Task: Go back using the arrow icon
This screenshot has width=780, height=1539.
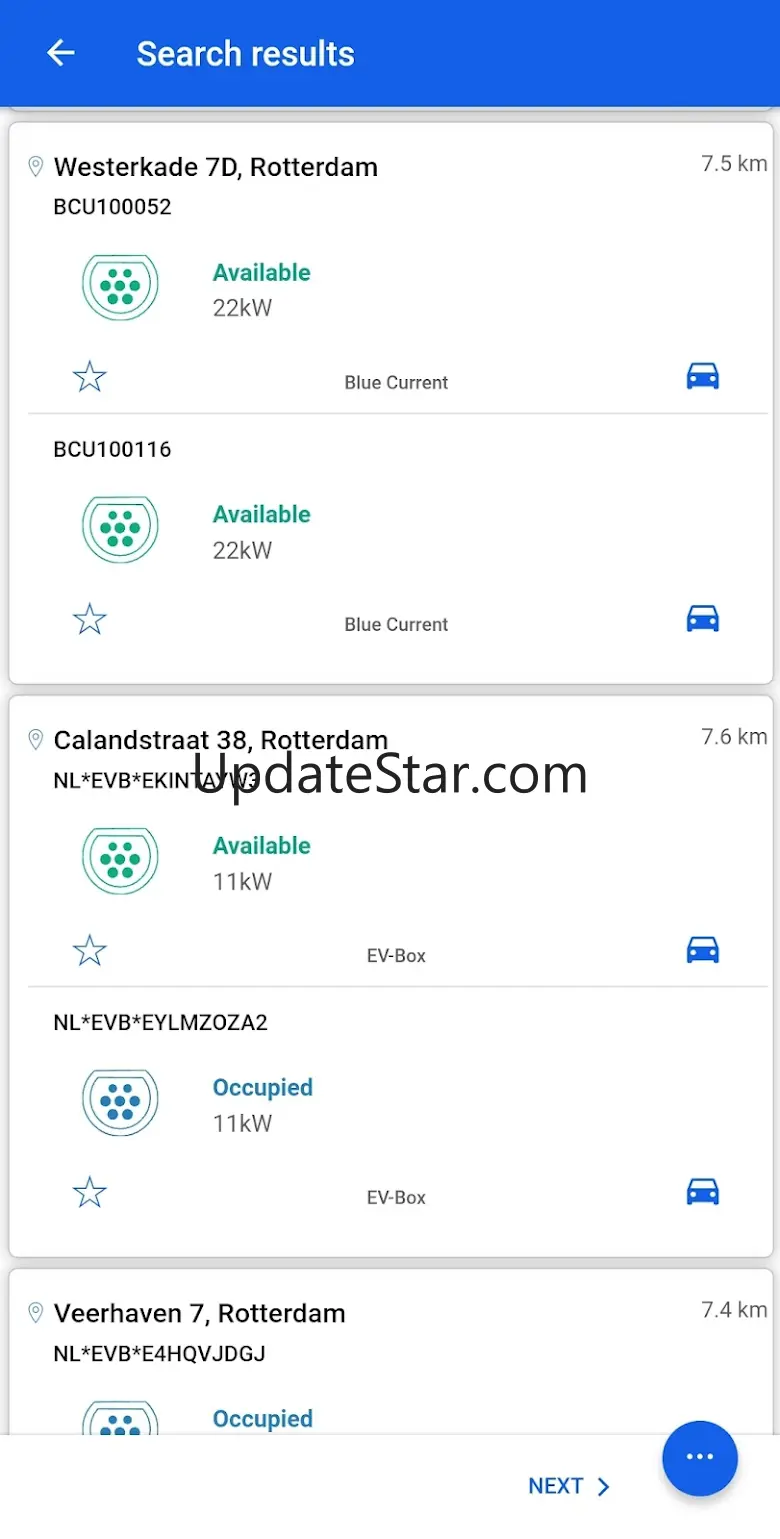Action: [61, 53]
